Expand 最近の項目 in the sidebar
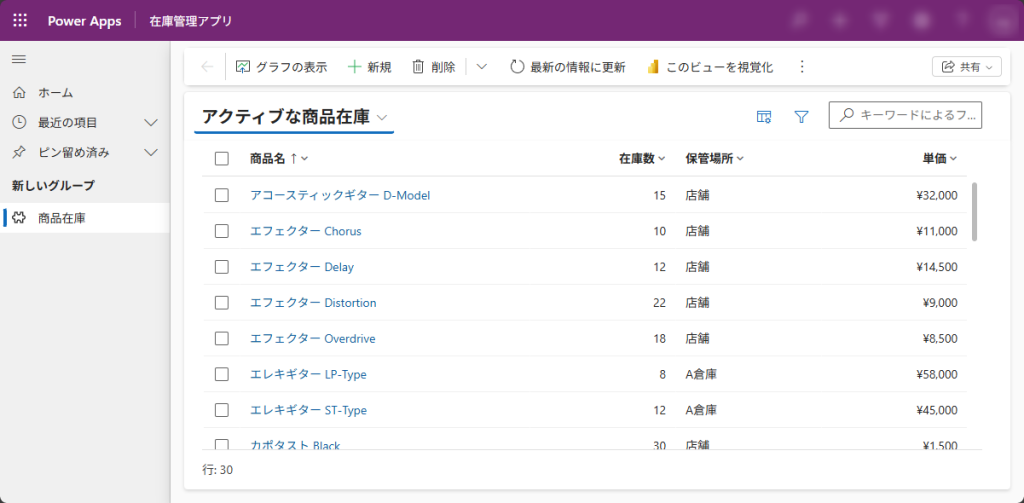Viewport: 1024px width, 503px height. 152,123
